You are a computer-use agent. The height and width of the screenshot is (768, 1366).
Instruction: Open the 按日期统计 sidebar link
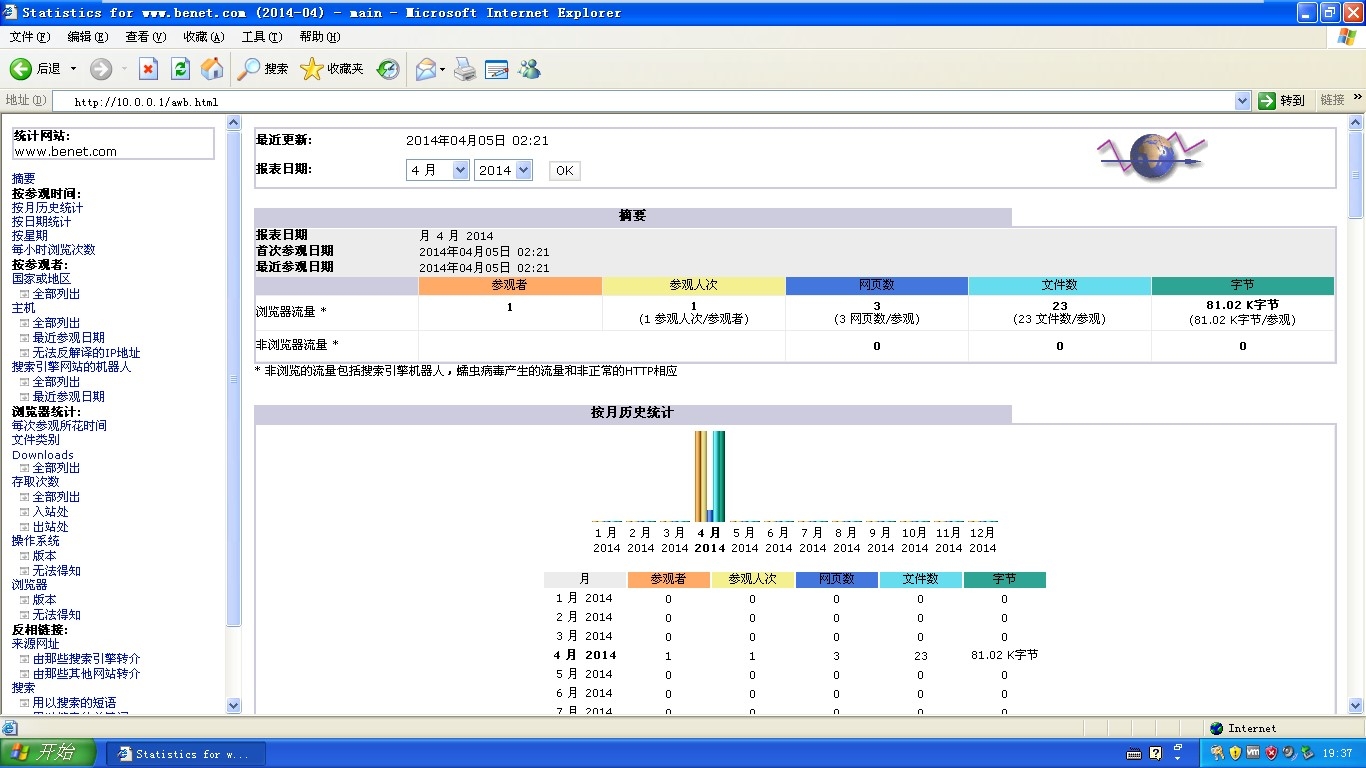(42, 221)
